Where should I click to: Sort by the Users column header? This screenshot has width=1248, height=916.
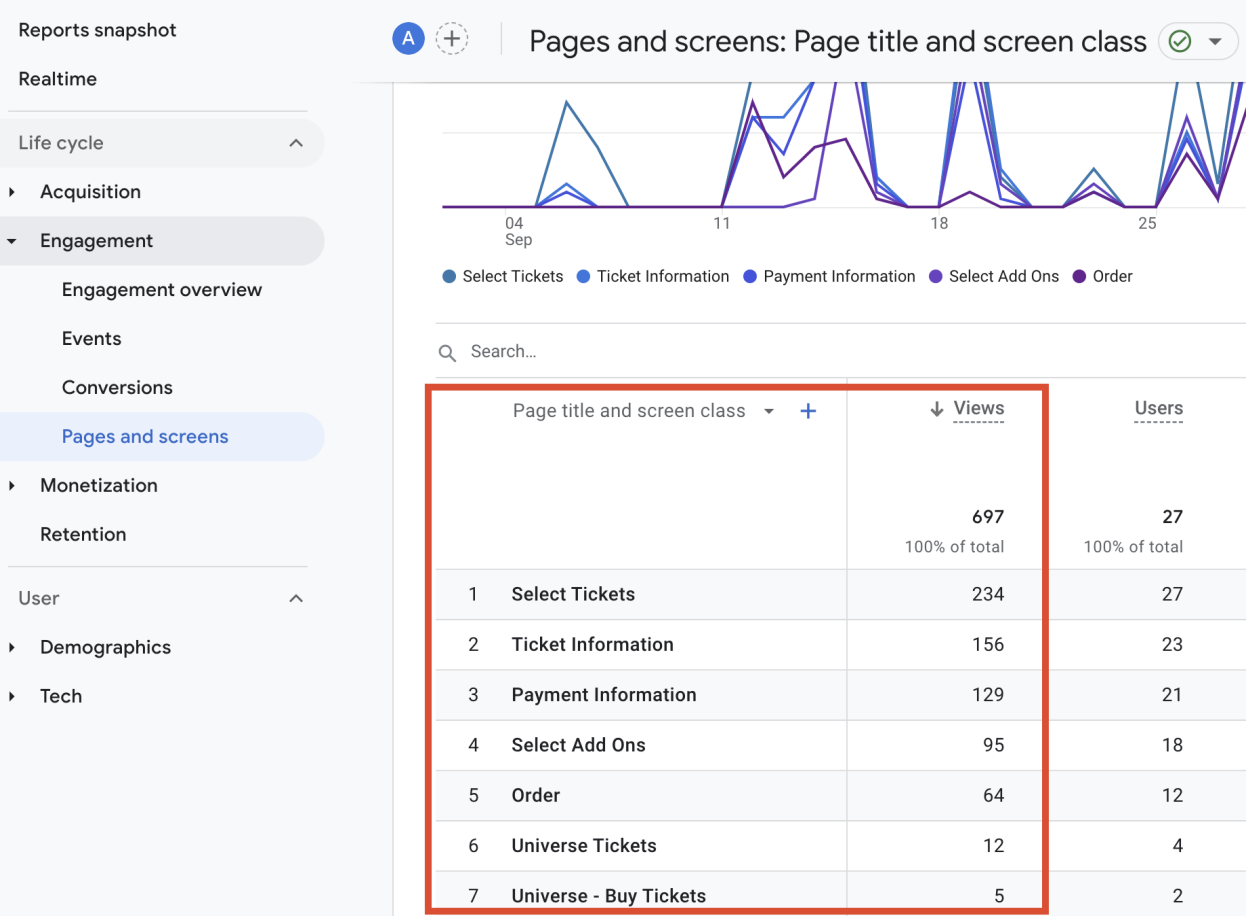[x=1159, y=408]
